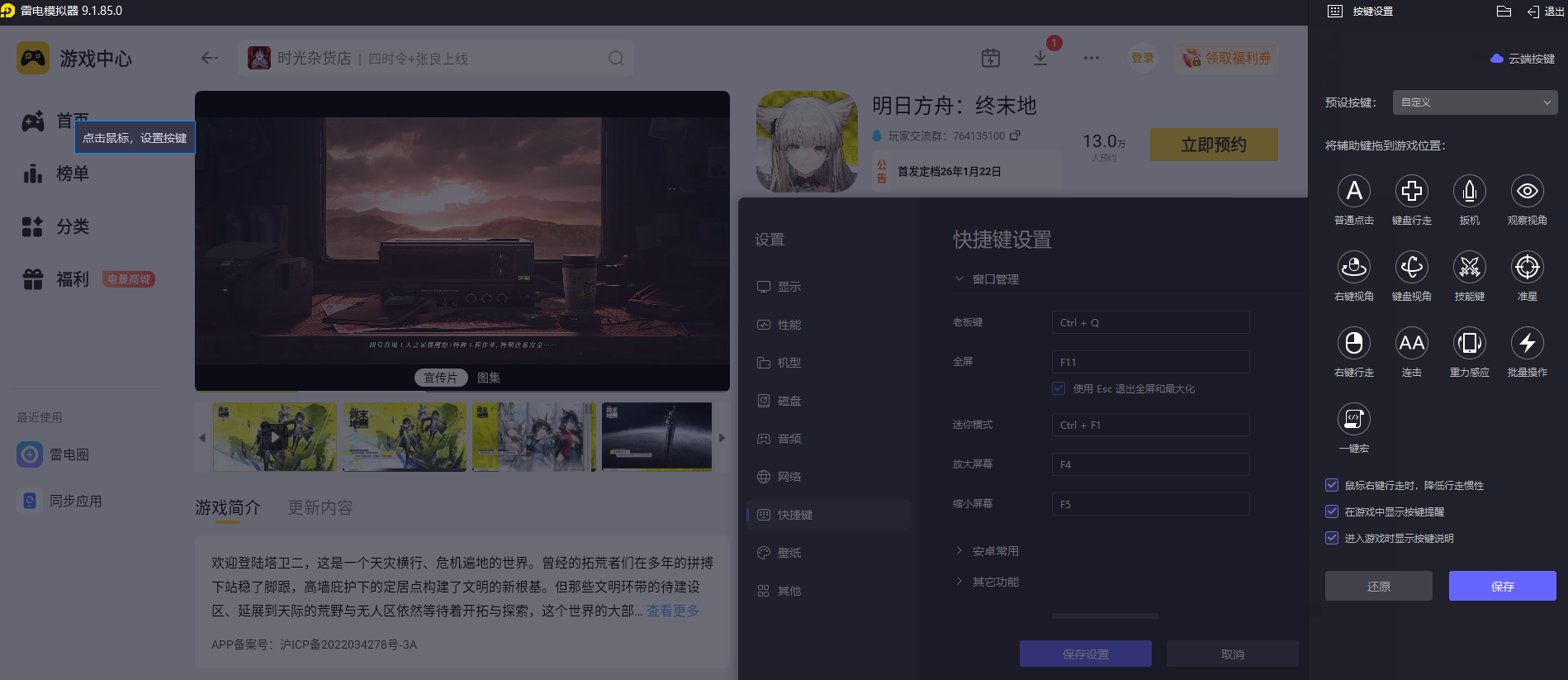Click the 还原 reset button

pyautogui.click(x=1378, y=586)
